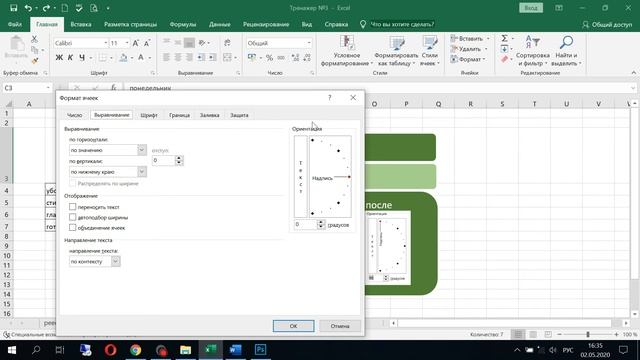The height and width of the screenshot is (360, 640).
Task: Click the Вход sign-in button
Action: (531, 8)
